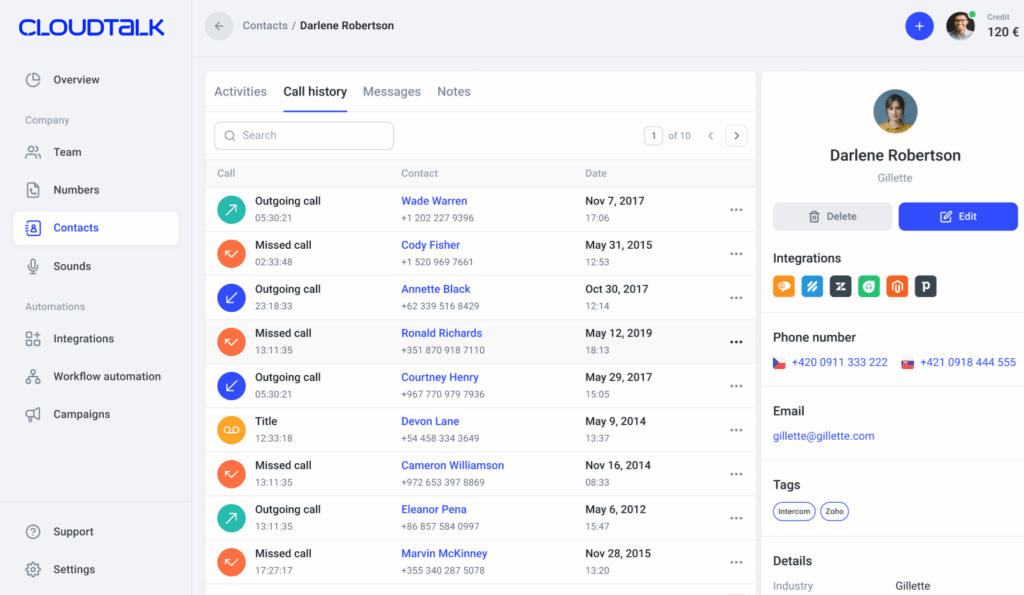Click the voicemail icon next to Devon Lane

tap(231, 429)
